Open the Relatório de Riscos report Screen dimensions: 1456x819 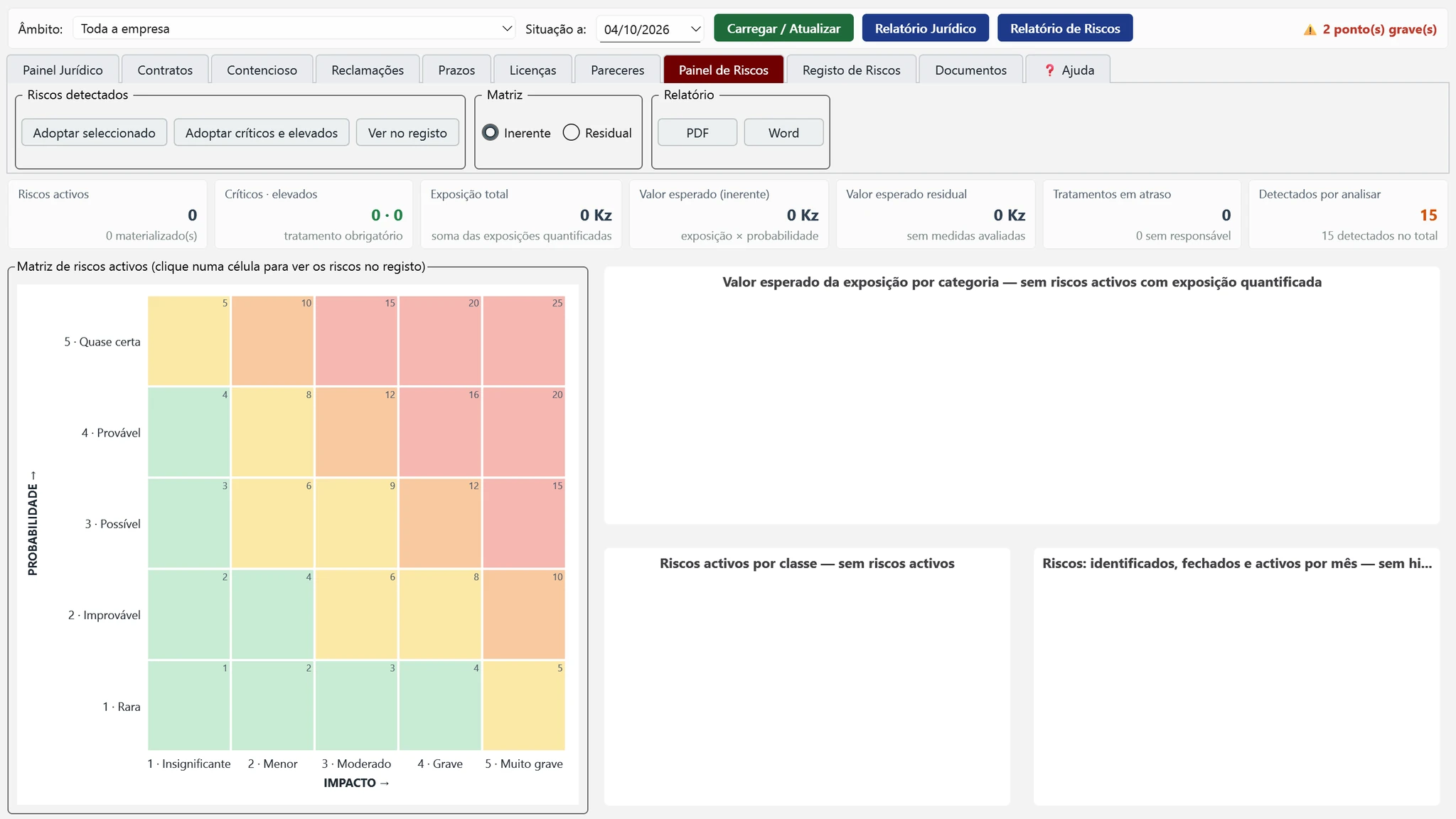1065,28
